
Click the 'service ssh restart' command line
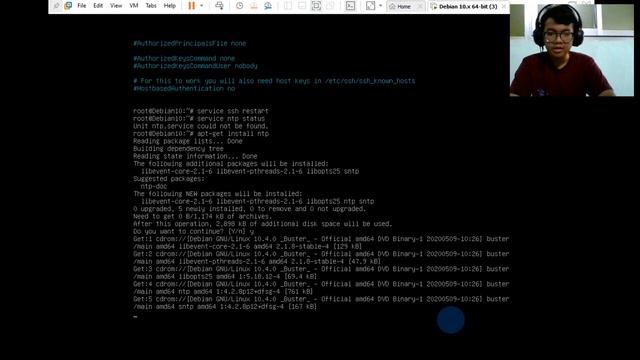pos(201,111)
